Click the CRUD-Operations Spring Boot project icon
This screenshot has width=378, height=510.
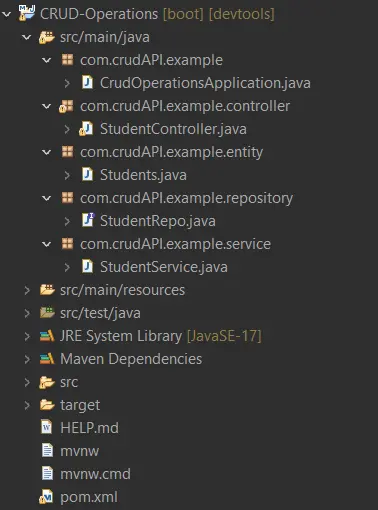click(x=27, y=13)
